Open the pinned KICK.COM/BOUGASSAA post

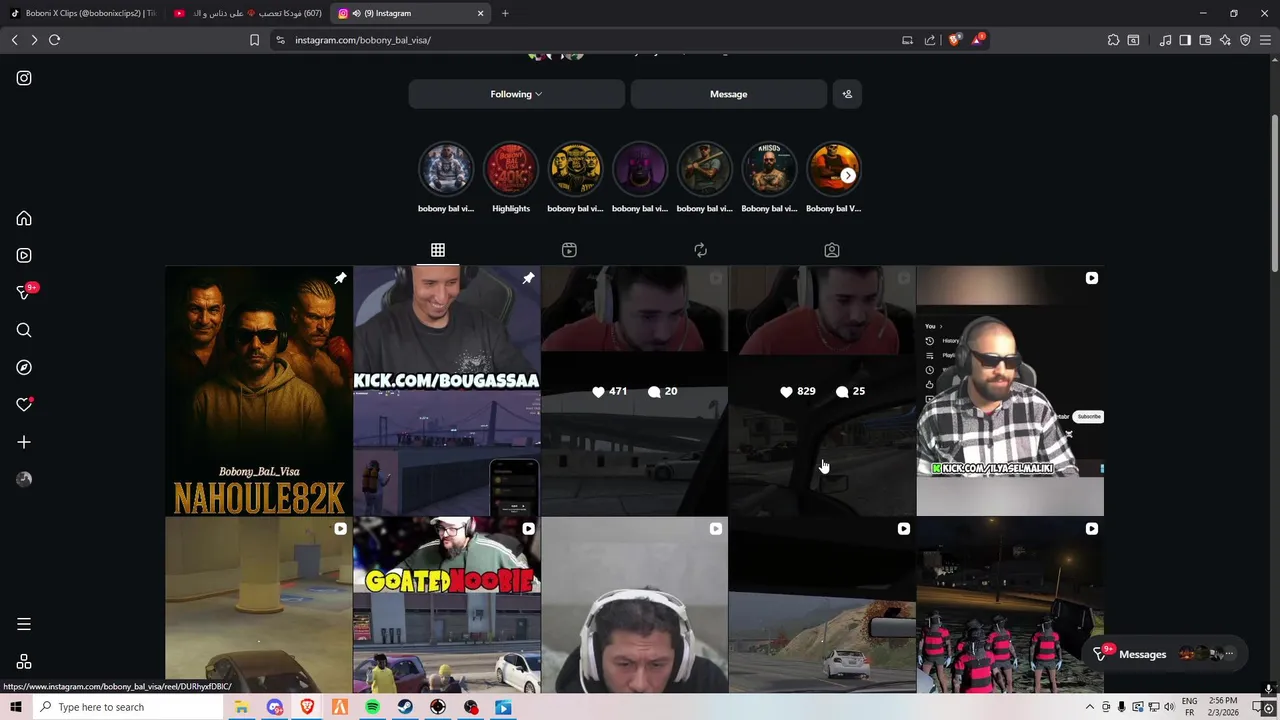[x=446, y=391]
